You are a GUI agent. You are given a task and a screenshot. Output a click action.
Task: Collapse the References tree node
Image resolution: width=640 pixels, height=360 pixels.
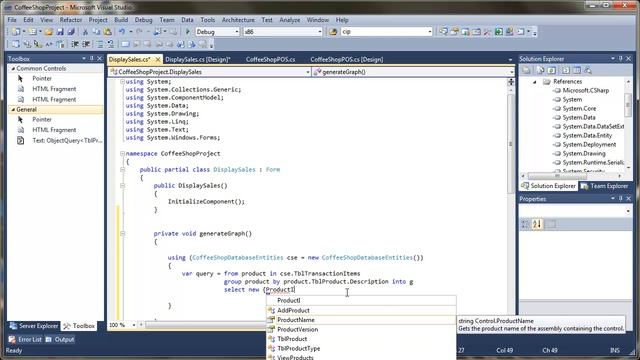[x=535, y=82]
